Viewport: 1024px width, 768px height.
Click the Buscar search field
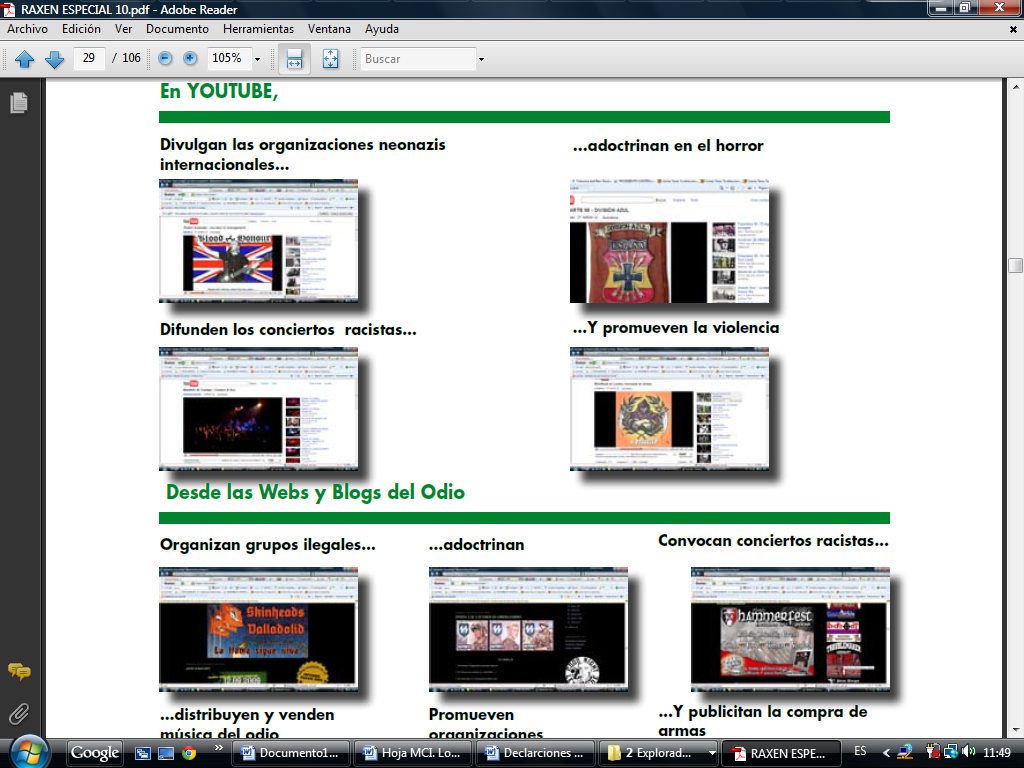[418, 59]
